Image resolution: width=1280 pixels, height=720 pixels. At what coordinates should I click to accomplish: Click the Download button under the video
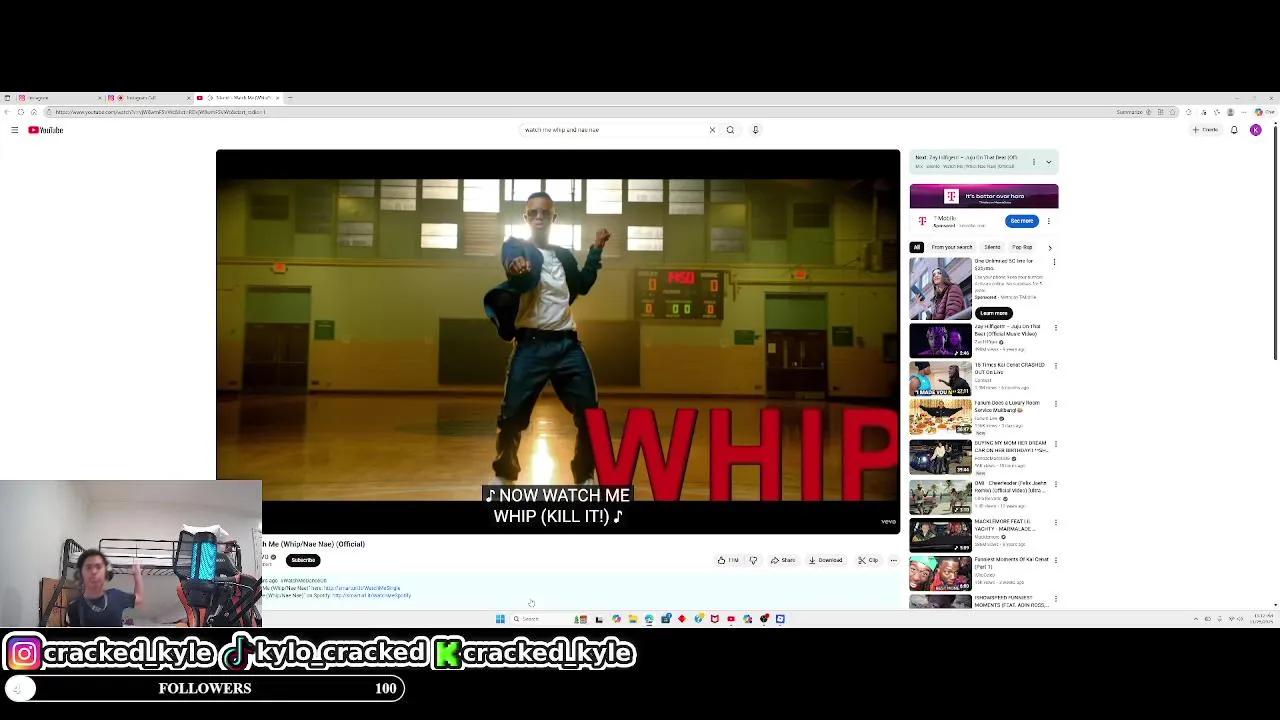(826, 560)
